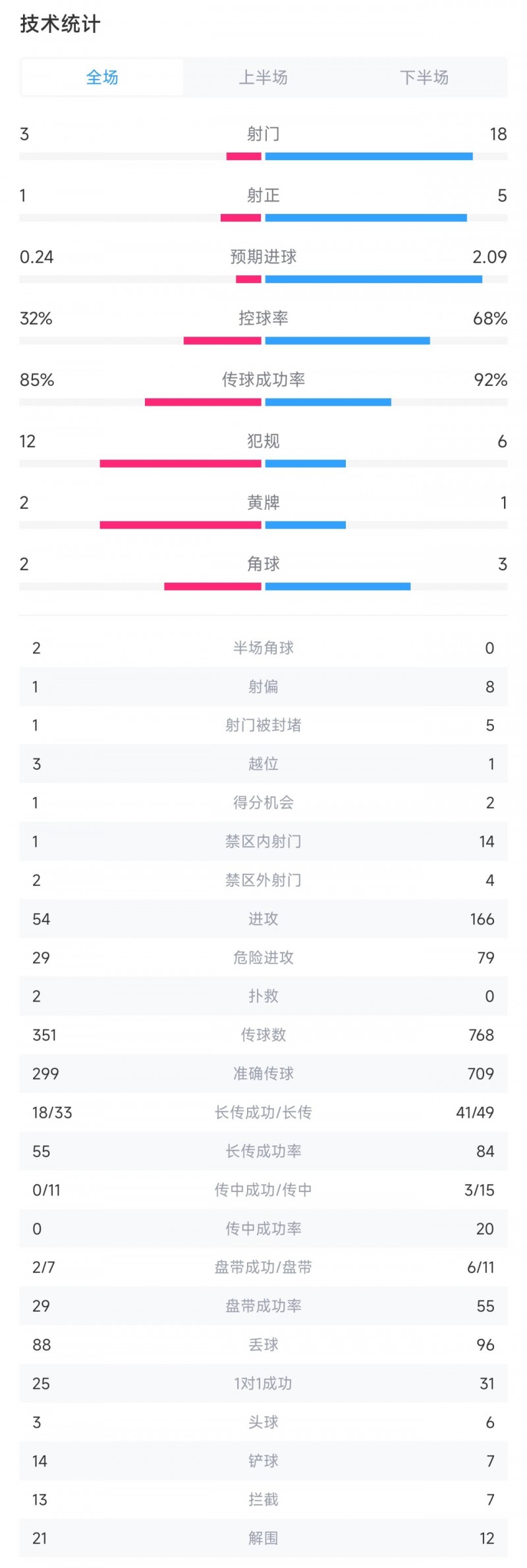The width and height of the screenshot is (527, 1568).
Task: Select the 射正 stat label
Action: point(263,196)
